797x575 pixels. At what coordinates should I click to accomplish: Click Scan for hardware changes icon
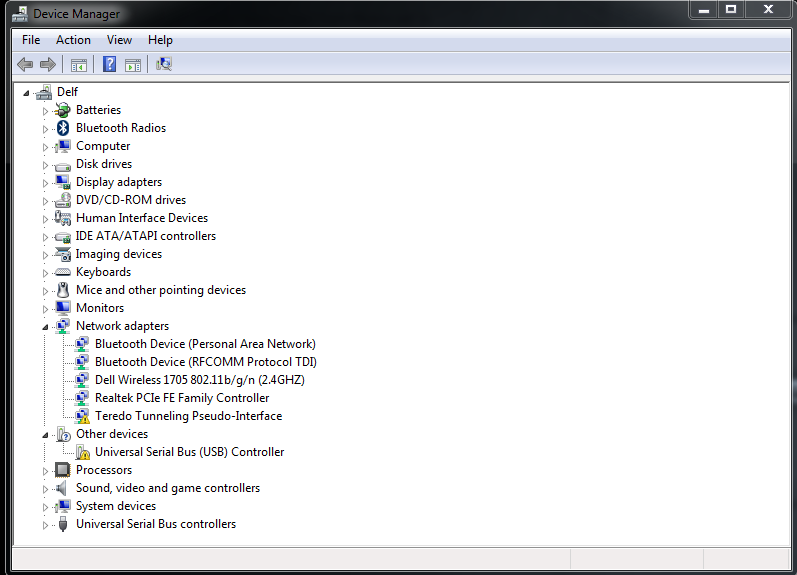pos(164,64)
